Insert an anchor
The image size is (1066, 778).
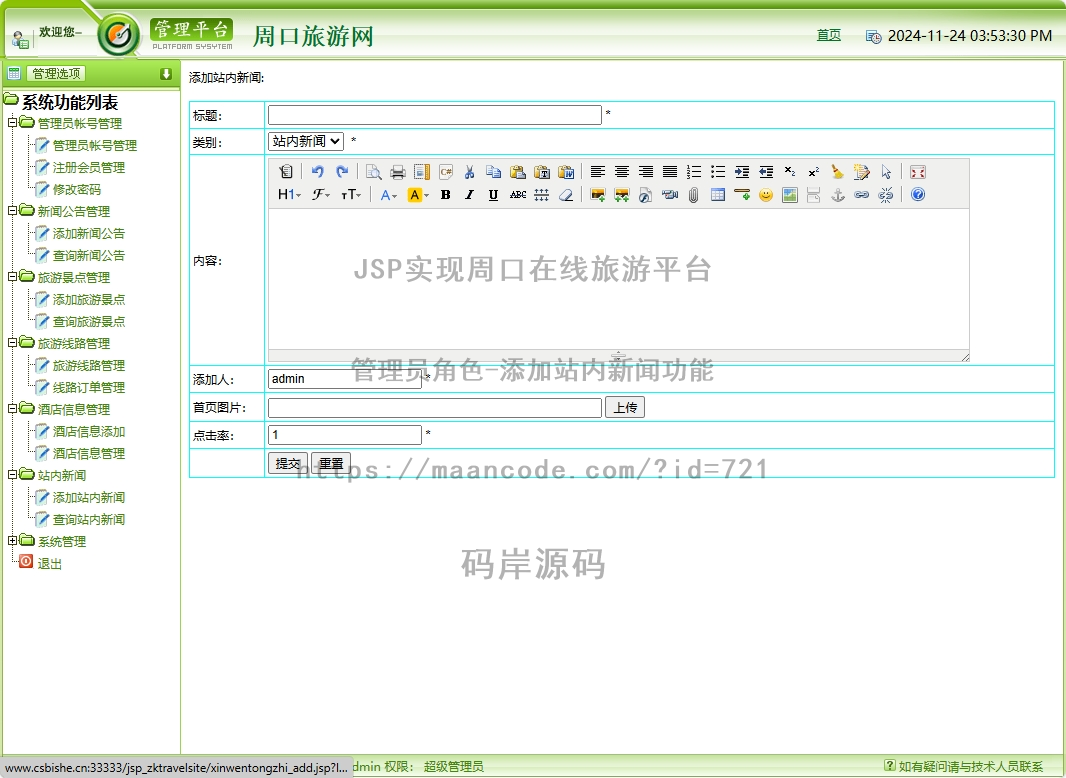(838, 195)
